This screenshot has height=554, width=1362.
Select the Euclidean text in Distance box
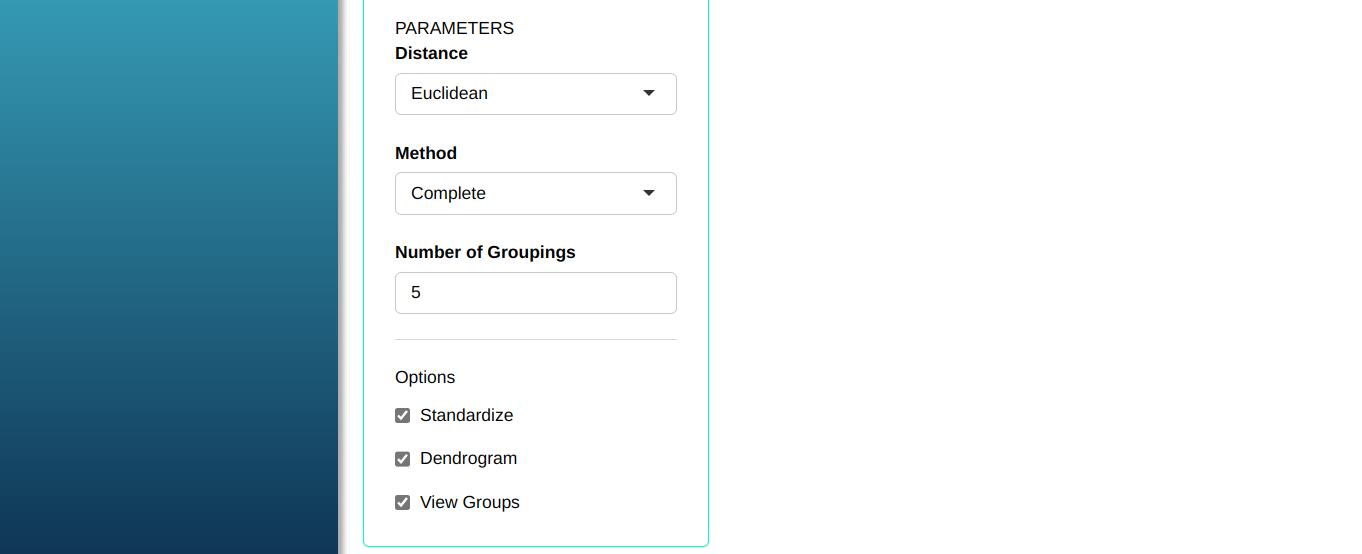(449, 93)
